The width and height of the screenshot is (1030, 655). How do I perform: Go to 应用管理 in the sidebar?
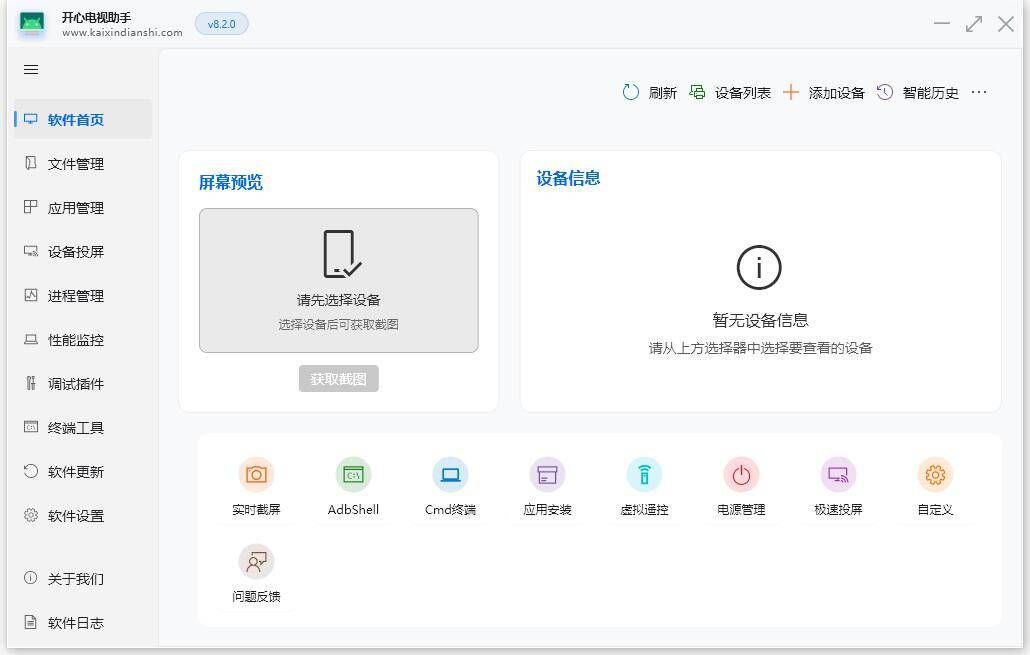click(x=83, y=208)
